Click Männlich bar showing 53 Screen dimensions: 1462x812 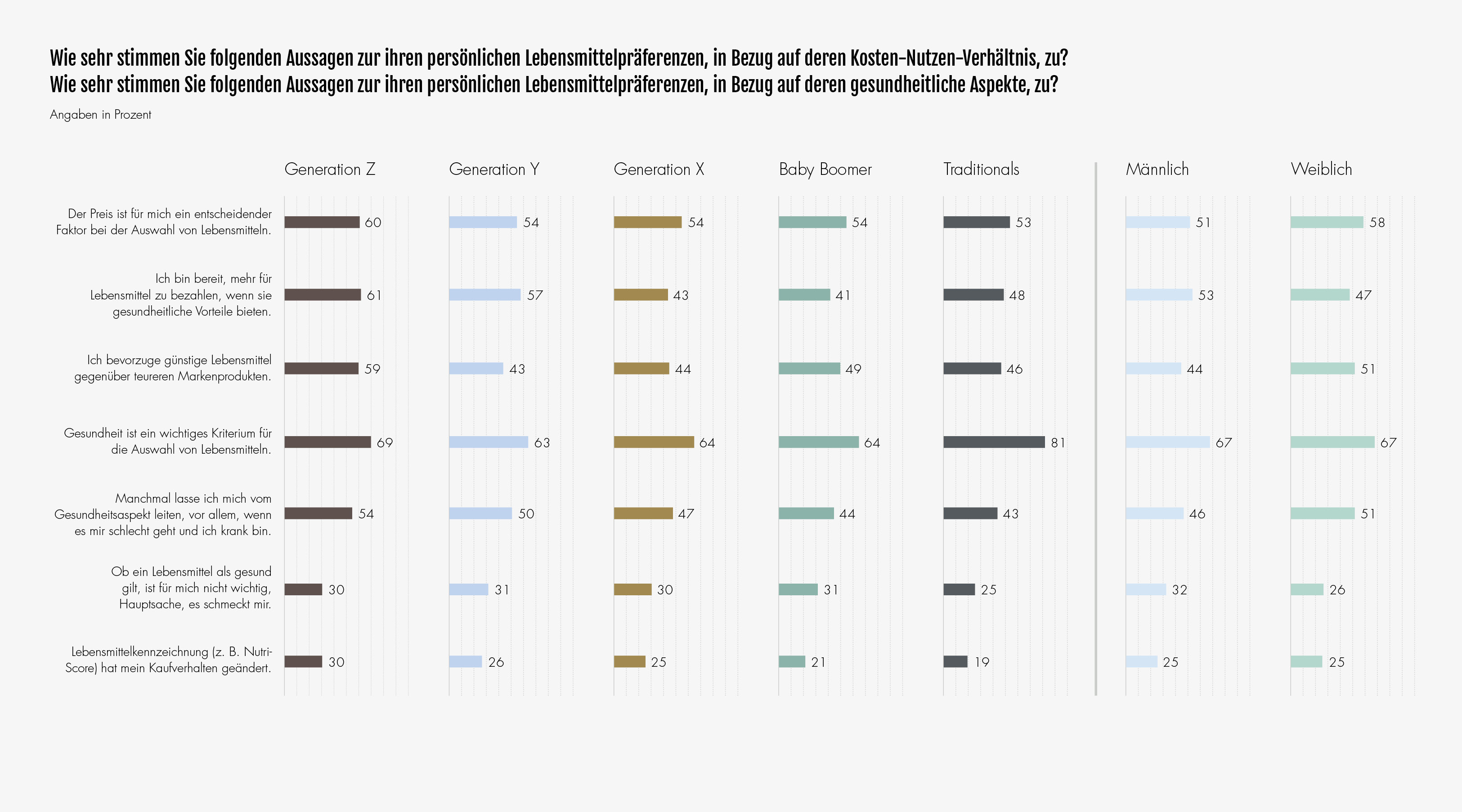click(x=1159, y=294)
